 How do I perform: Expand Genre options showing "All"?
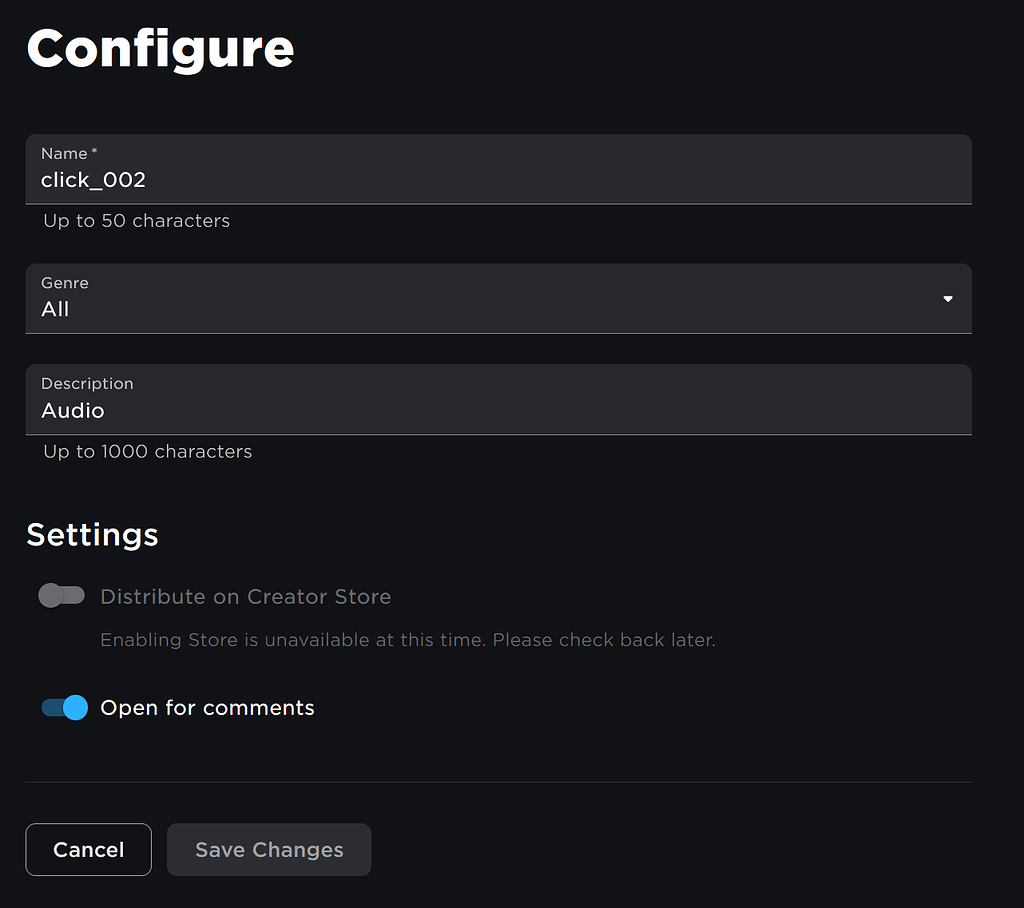tap(499, 298)
